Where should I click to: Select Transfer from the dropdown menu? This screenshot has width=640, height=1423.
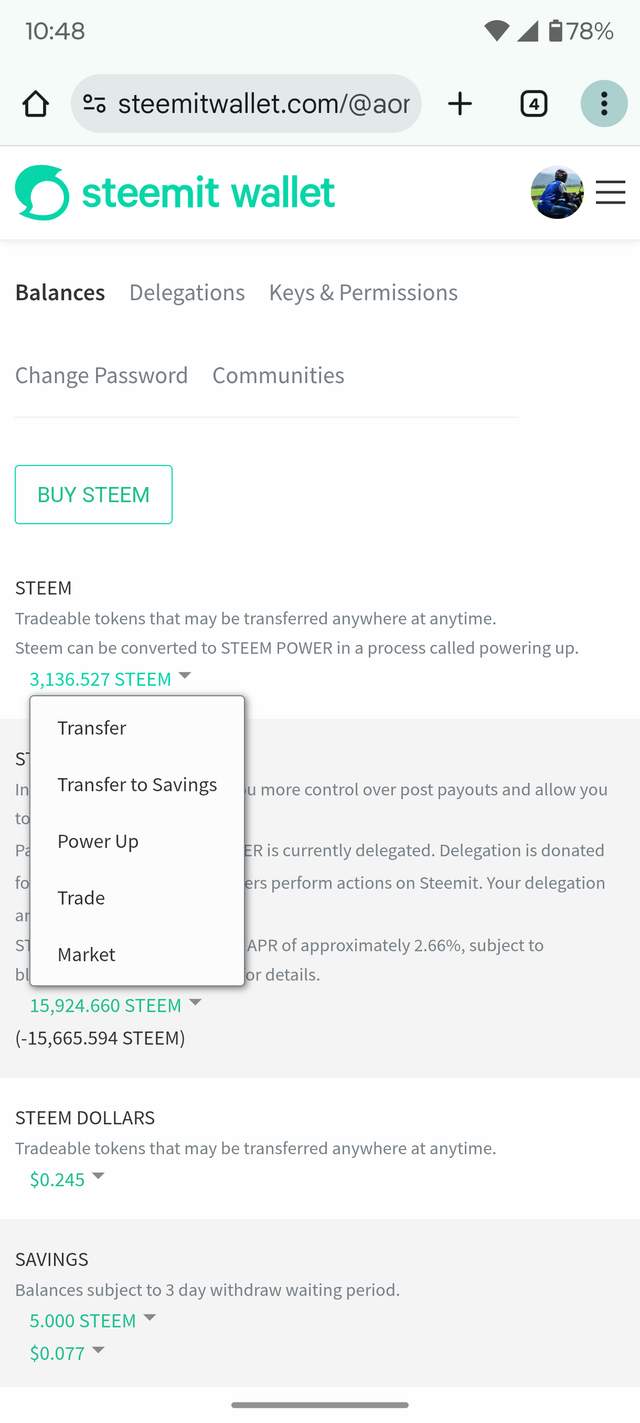click(x=92, y=728)
